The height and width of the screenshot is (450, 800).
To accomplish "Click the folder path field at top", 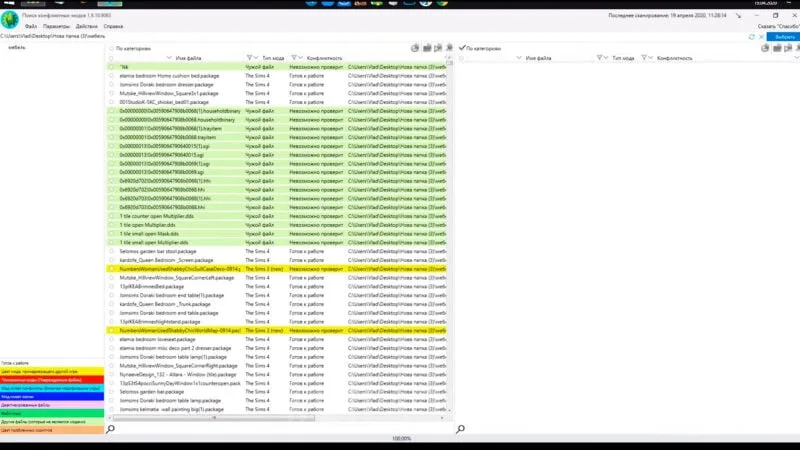I will tap(372, 37).
